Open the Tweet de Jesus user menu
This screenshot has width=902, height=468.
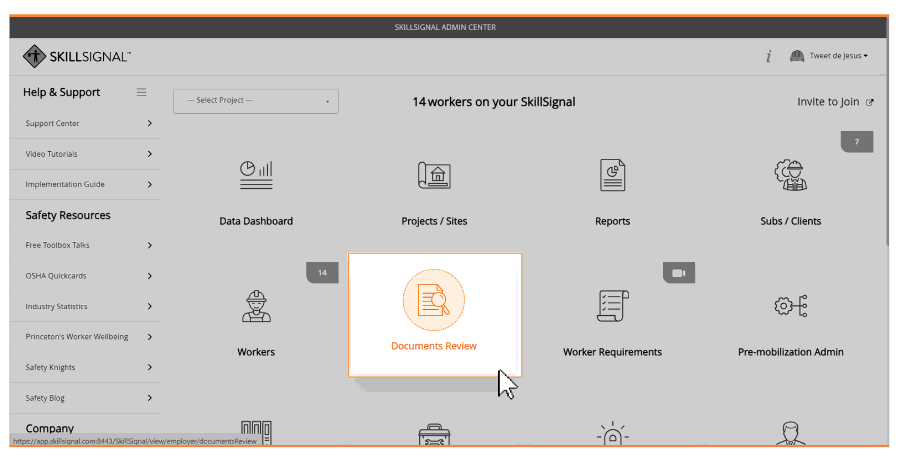click(829, 56)
